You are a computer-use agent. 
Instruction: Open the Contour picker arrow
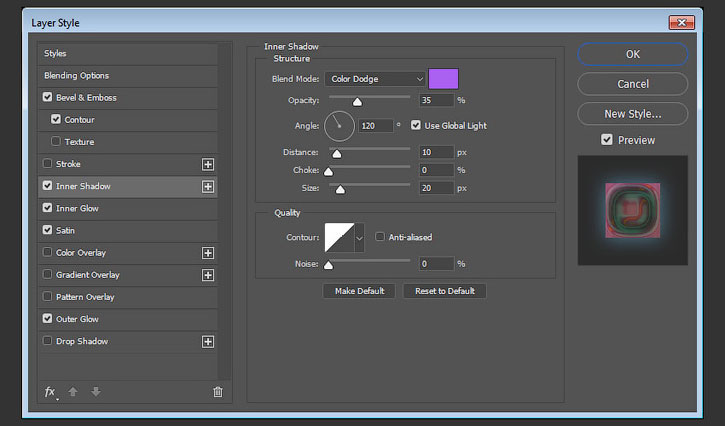pos(359,238)
